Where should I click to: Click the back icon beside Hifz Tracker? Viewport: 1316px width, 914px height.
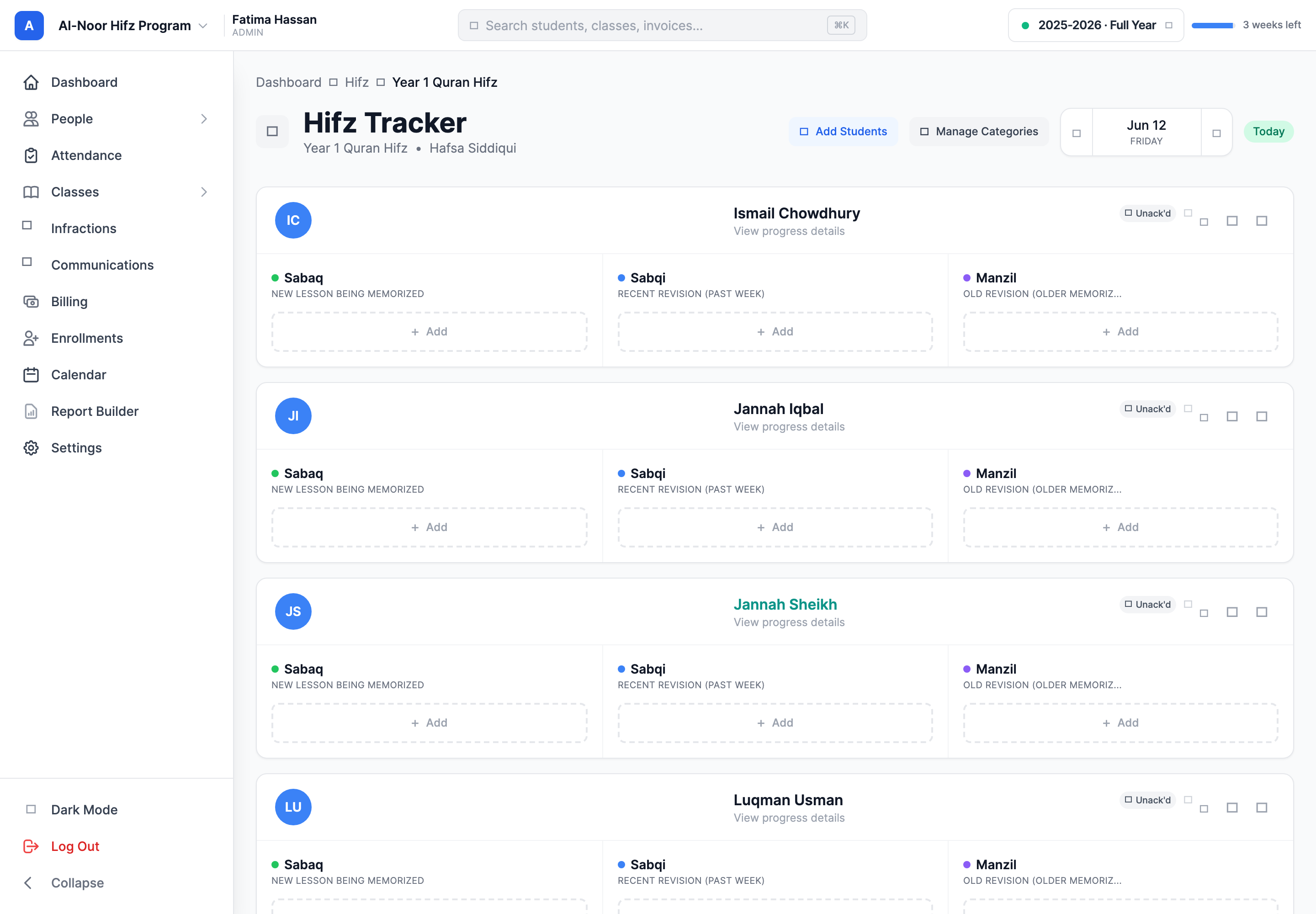coord(273,132)
